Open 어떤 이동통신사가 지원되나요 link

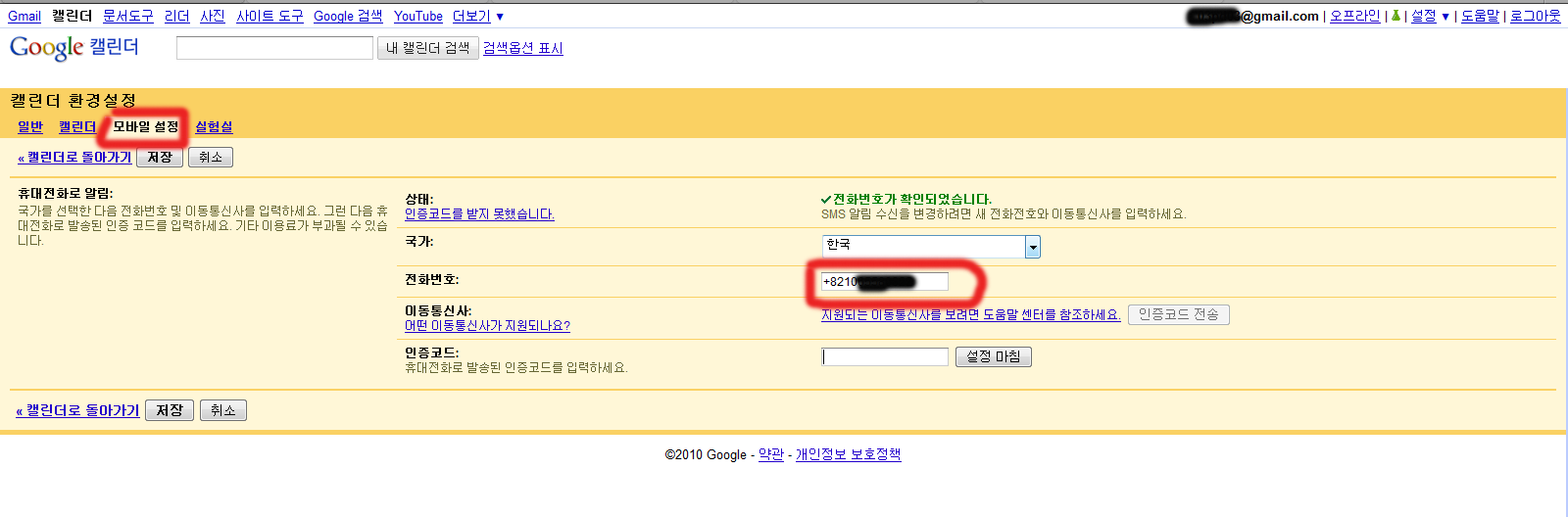click(487, 326)
